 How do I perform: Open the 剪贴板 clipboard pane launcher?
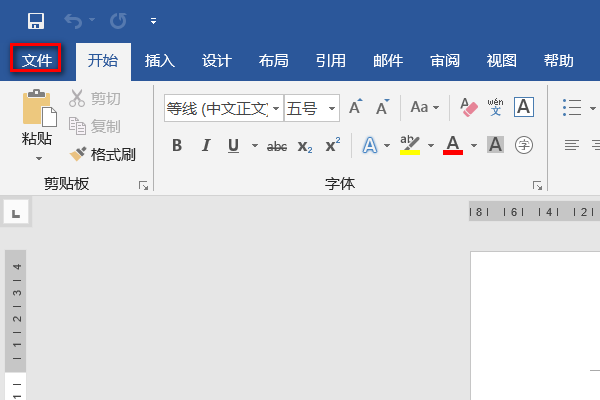(x=143, y=186)
